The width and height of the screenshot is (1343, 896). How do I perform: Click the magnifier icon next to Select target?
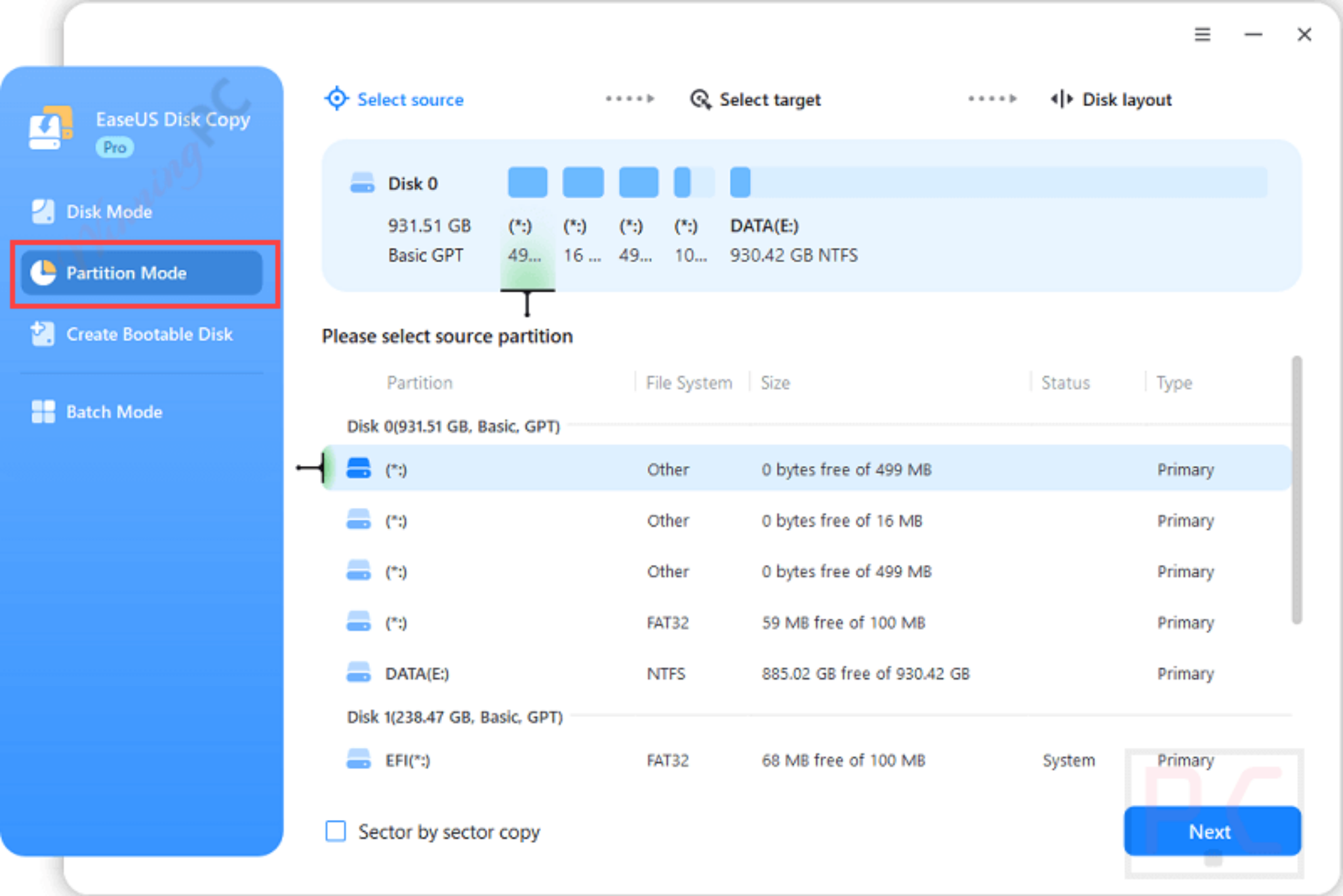tap(700, 99)
